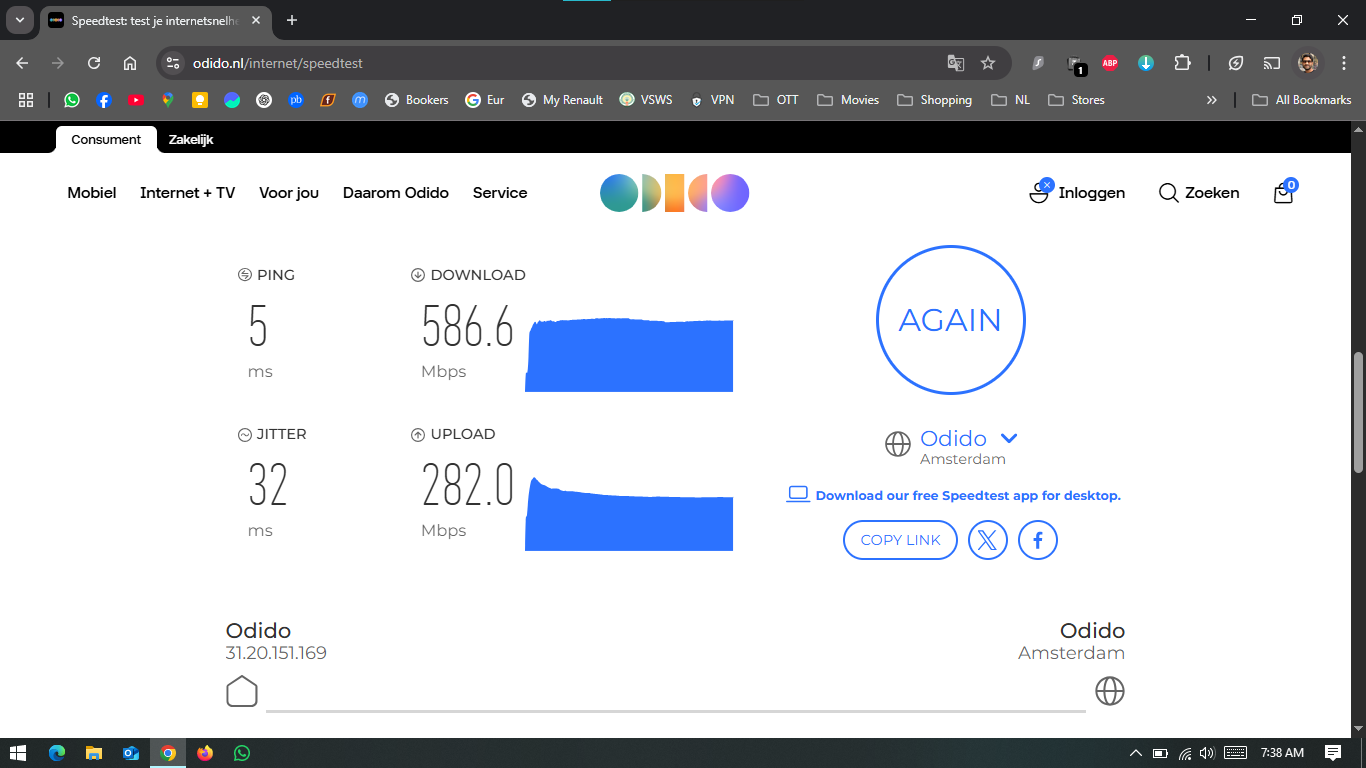This screenshot has width=1366, height=768.
Task: Open the blue download arrow extension
Action: click(1146, 63)
